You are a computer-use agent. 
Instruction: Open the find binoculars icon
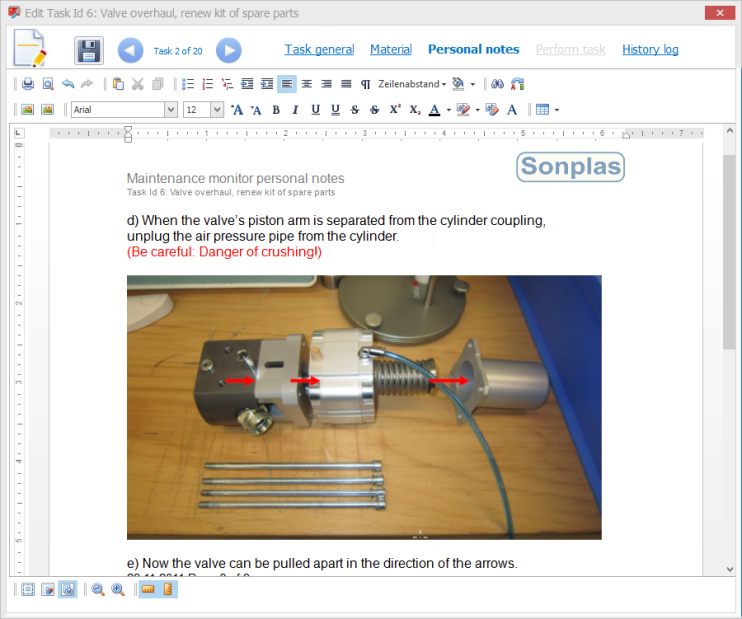click(496, 84)
